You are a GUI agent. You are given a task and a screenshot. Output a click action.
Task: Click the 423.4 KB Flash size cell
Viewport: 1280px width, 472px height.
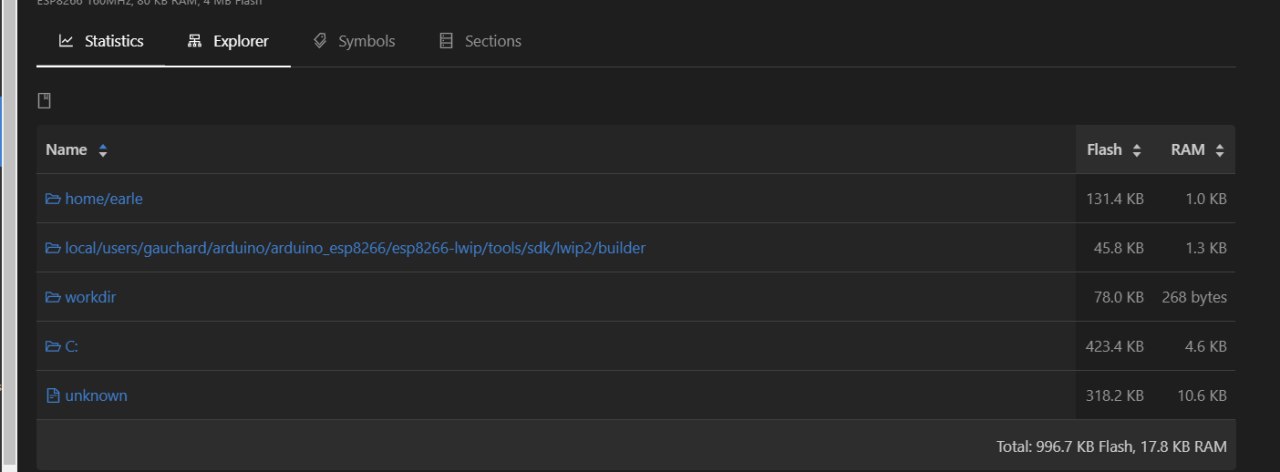pos(1114,346)
